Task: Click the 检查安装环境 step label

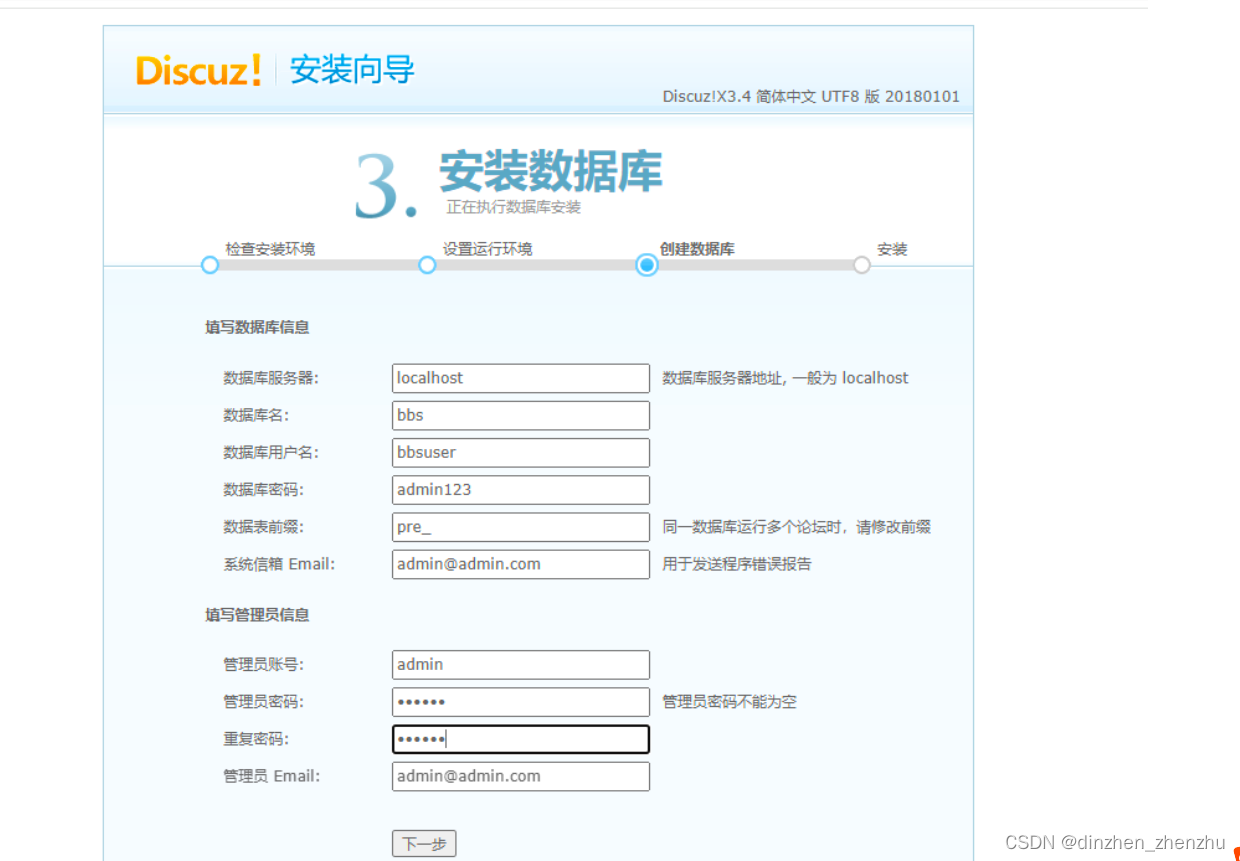Action: coord(270,249)
